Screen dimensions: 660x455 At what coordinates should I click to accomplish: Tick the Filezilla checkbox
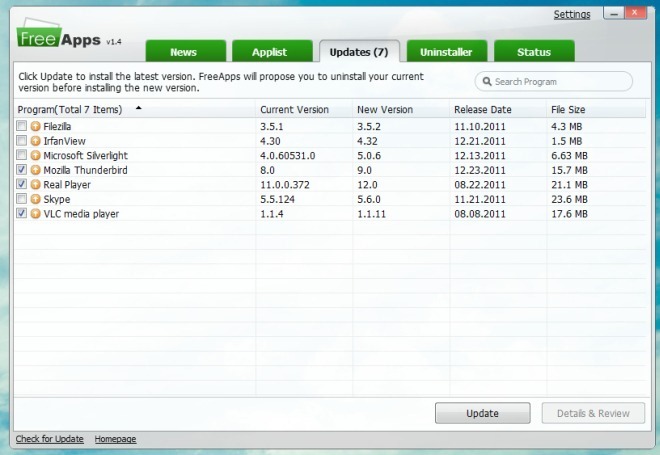point(21,126)
